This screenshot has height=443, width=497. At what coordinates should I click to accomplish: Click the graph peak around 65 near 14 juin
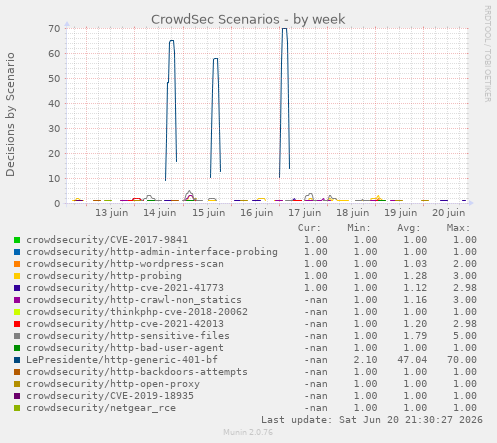tap(171, 41)
